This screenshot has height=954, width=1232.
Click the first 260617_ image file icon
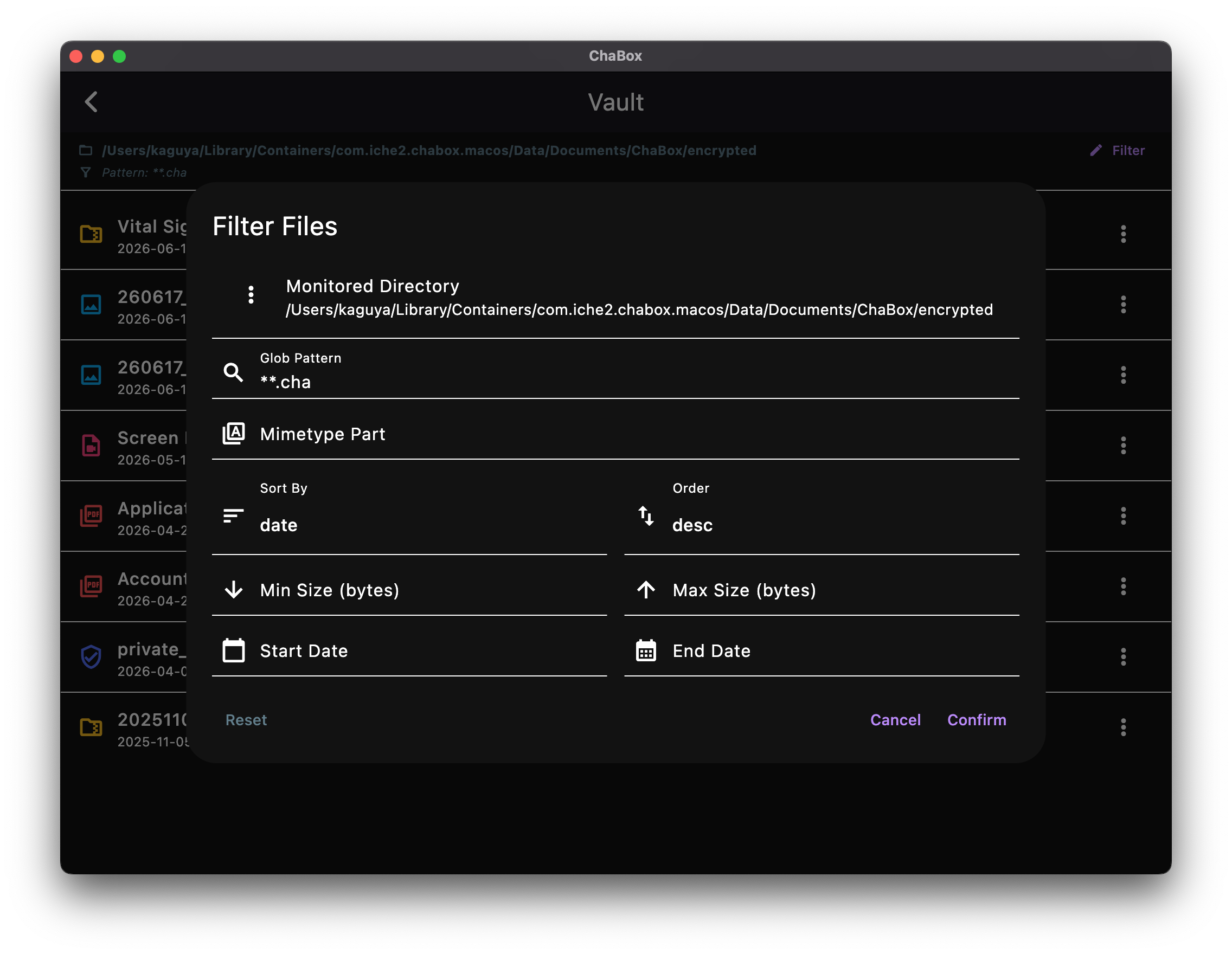tap(91, 305)
